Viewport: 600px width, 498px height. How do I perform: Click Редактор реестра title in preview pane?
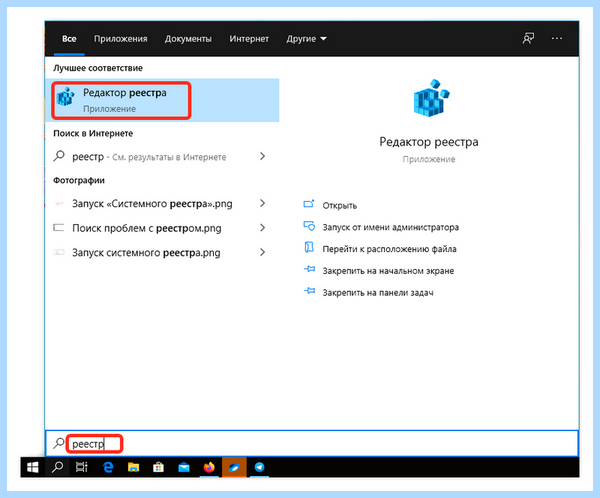(429, 142)
